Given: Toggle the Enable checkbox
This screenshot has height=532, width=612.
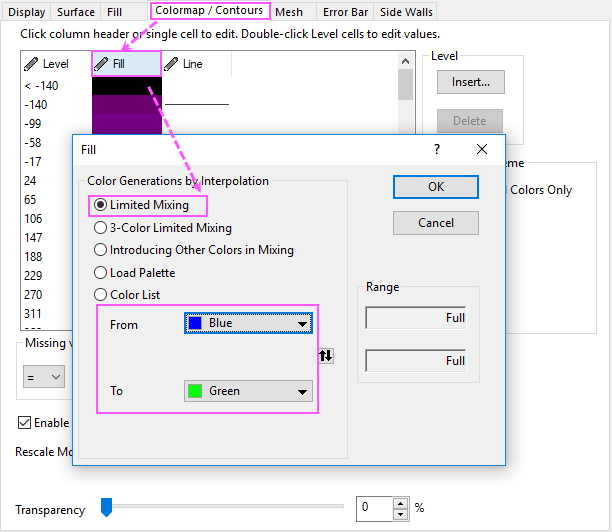Looking at the screenshot, I should (24, 423).
